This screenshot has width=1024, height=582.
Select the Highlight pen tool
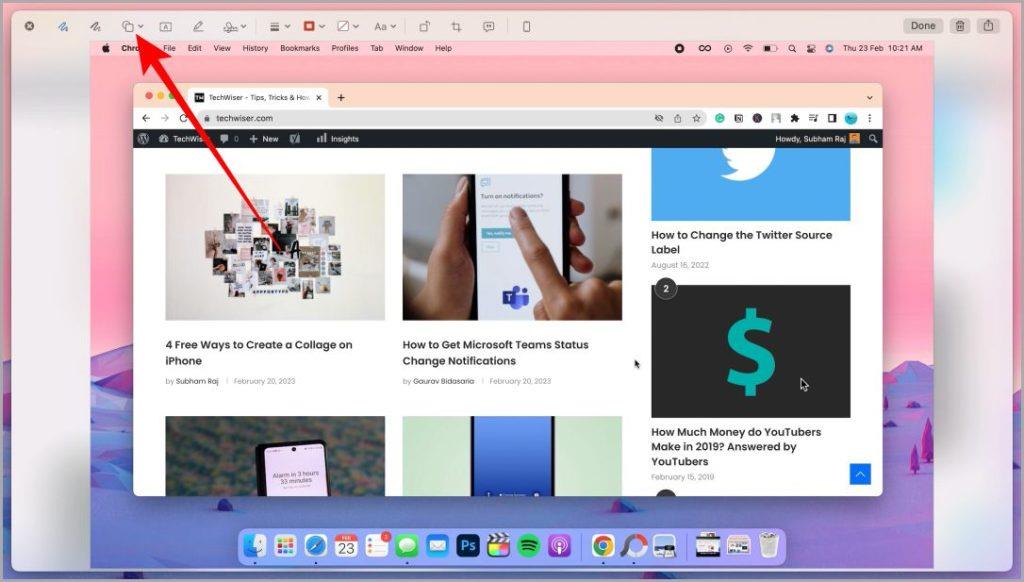coord(198,27)
